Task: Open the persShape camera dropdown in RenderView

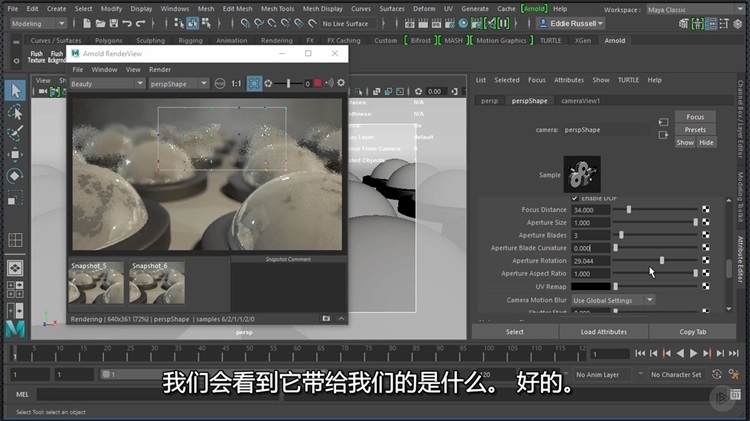Action: coord(178,84)
